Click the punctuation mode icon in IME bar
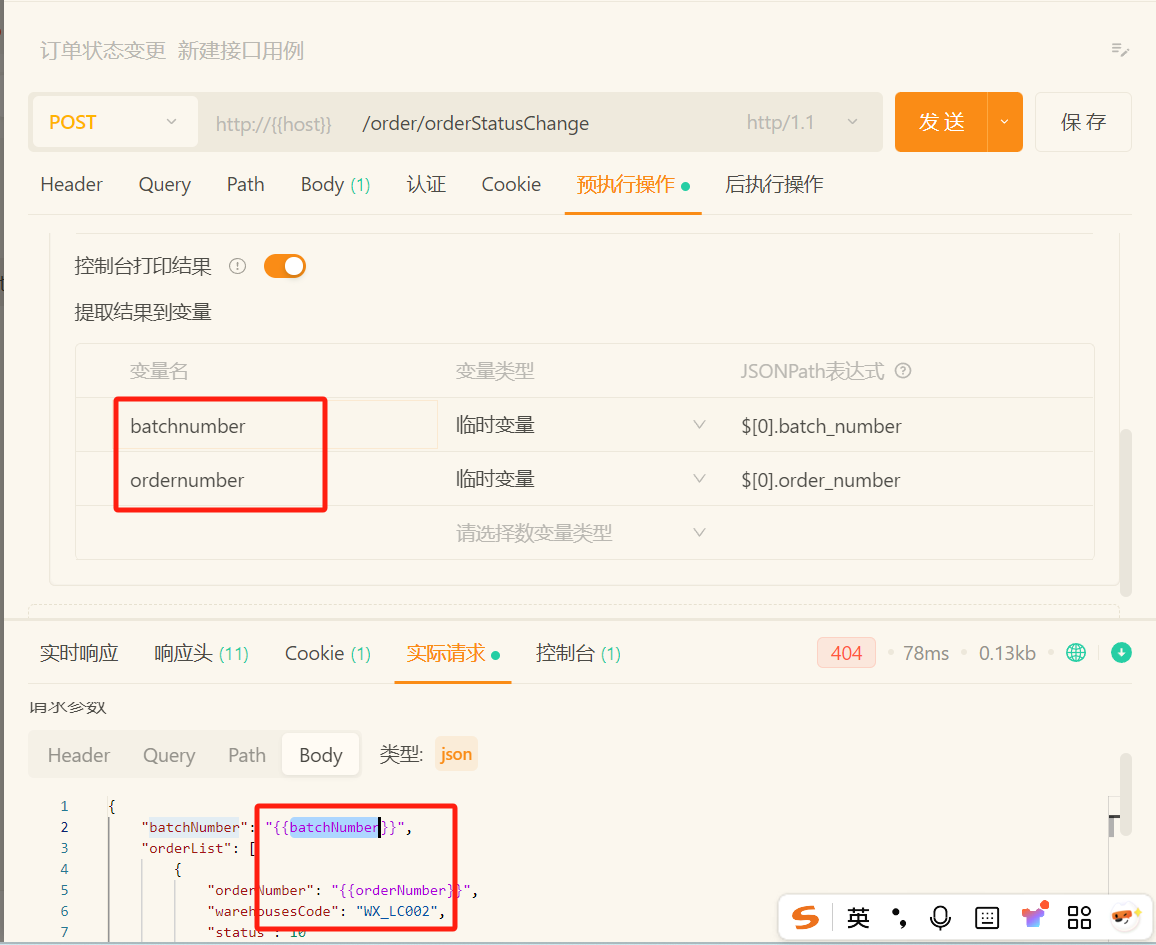Viewport: 1156px width, 945px height. pos(899,918)
